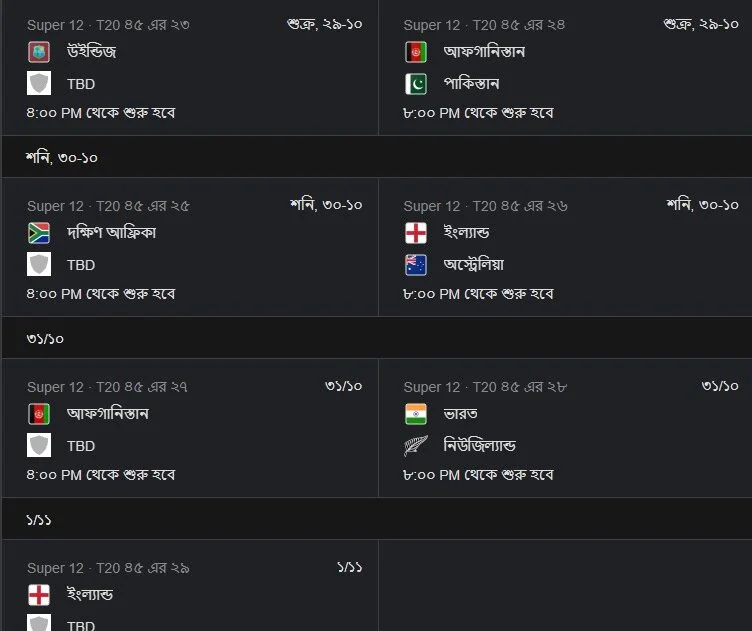Click the নিউজিল্যান্ড team name

tap(479, 445)
